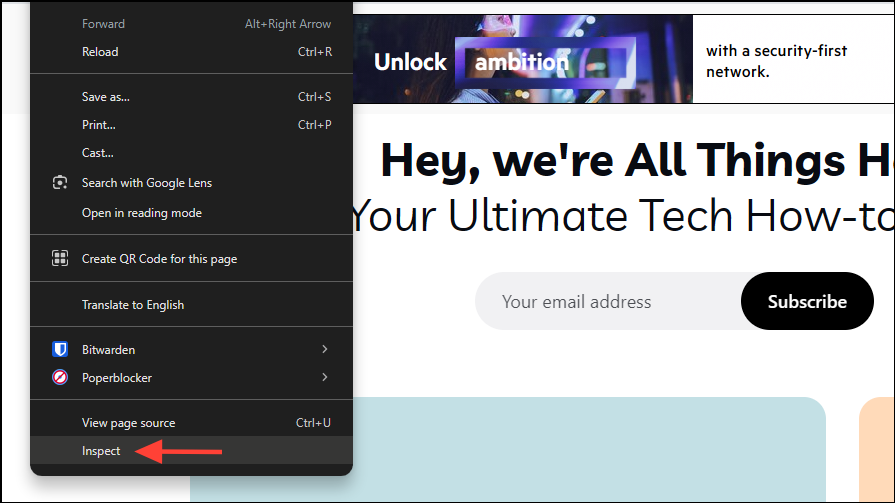Screen dimensions: 895x503
Task: Select Cast... in the context menu
Action: [98, 153]
